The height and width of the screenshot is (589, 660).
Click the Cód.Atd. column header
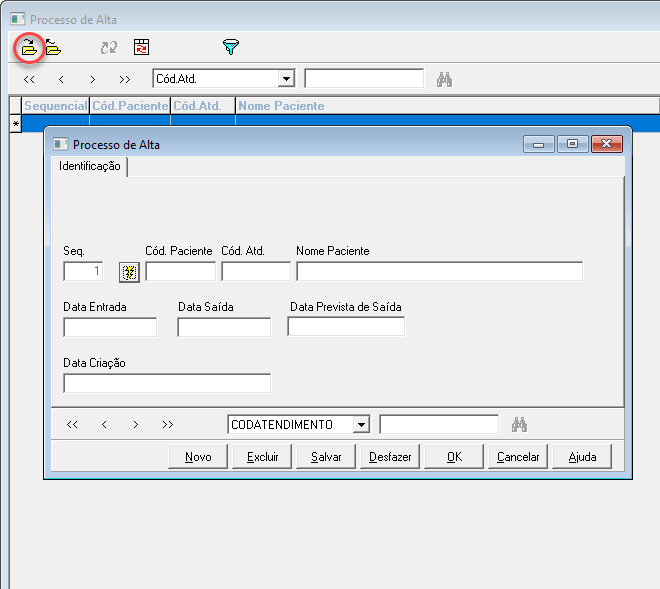(203, 106)
